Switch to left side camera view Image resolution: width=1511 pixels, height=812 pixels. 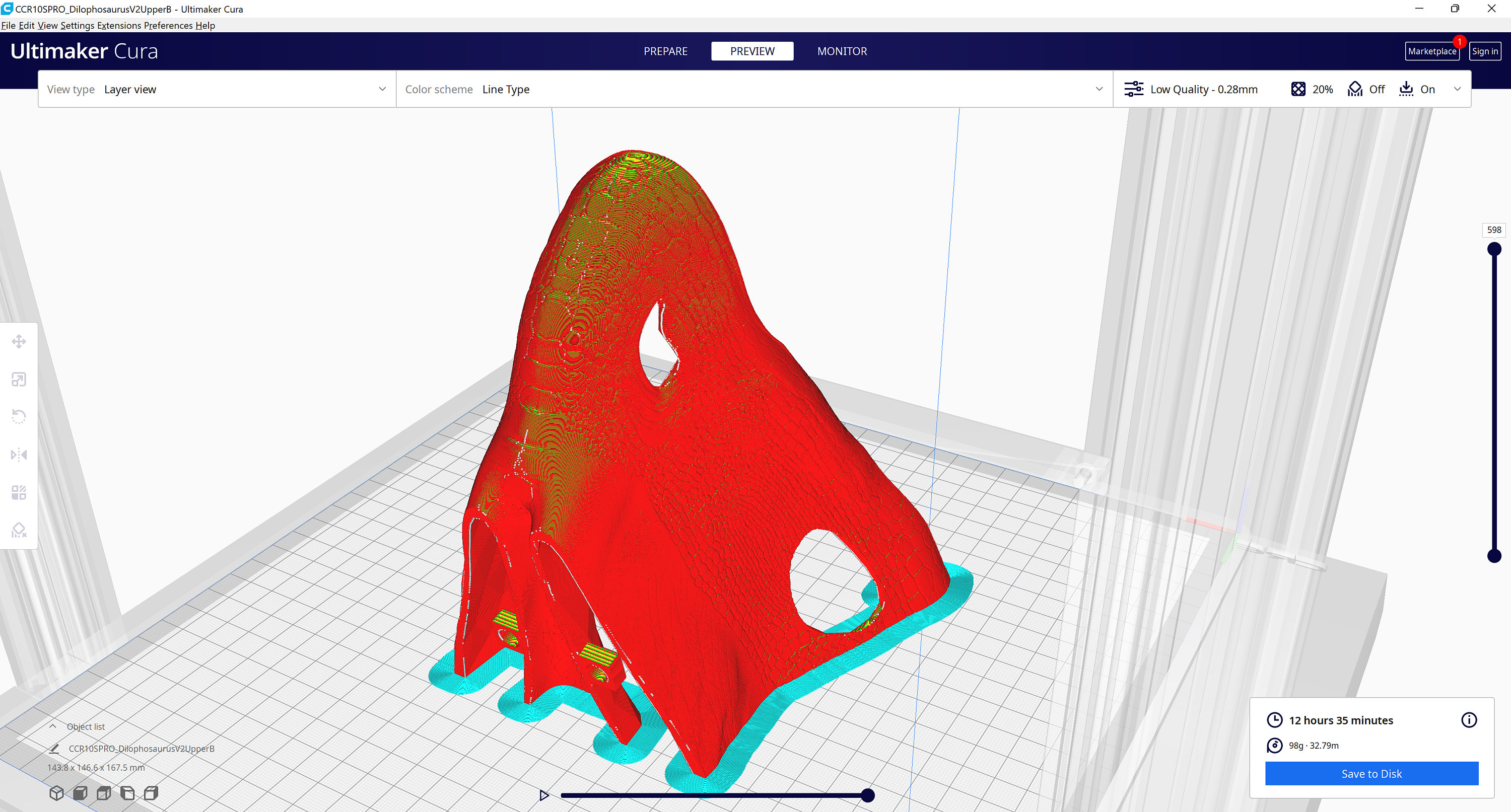coord(127,793)
